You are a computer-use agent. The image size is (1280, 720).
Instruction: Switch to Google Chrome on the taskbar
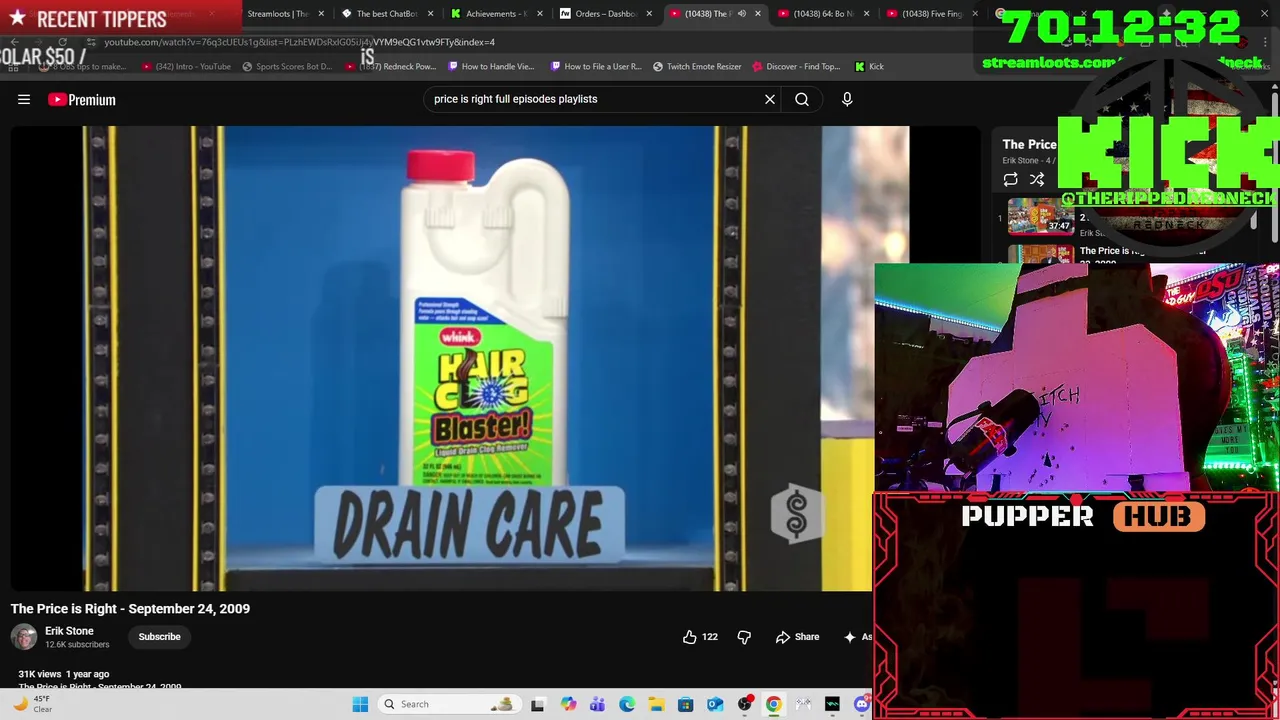pyautogui.click(x=774, y=704)
